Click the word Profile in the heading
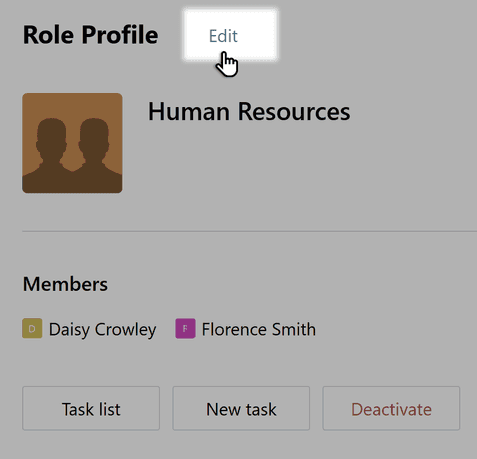 120,35
